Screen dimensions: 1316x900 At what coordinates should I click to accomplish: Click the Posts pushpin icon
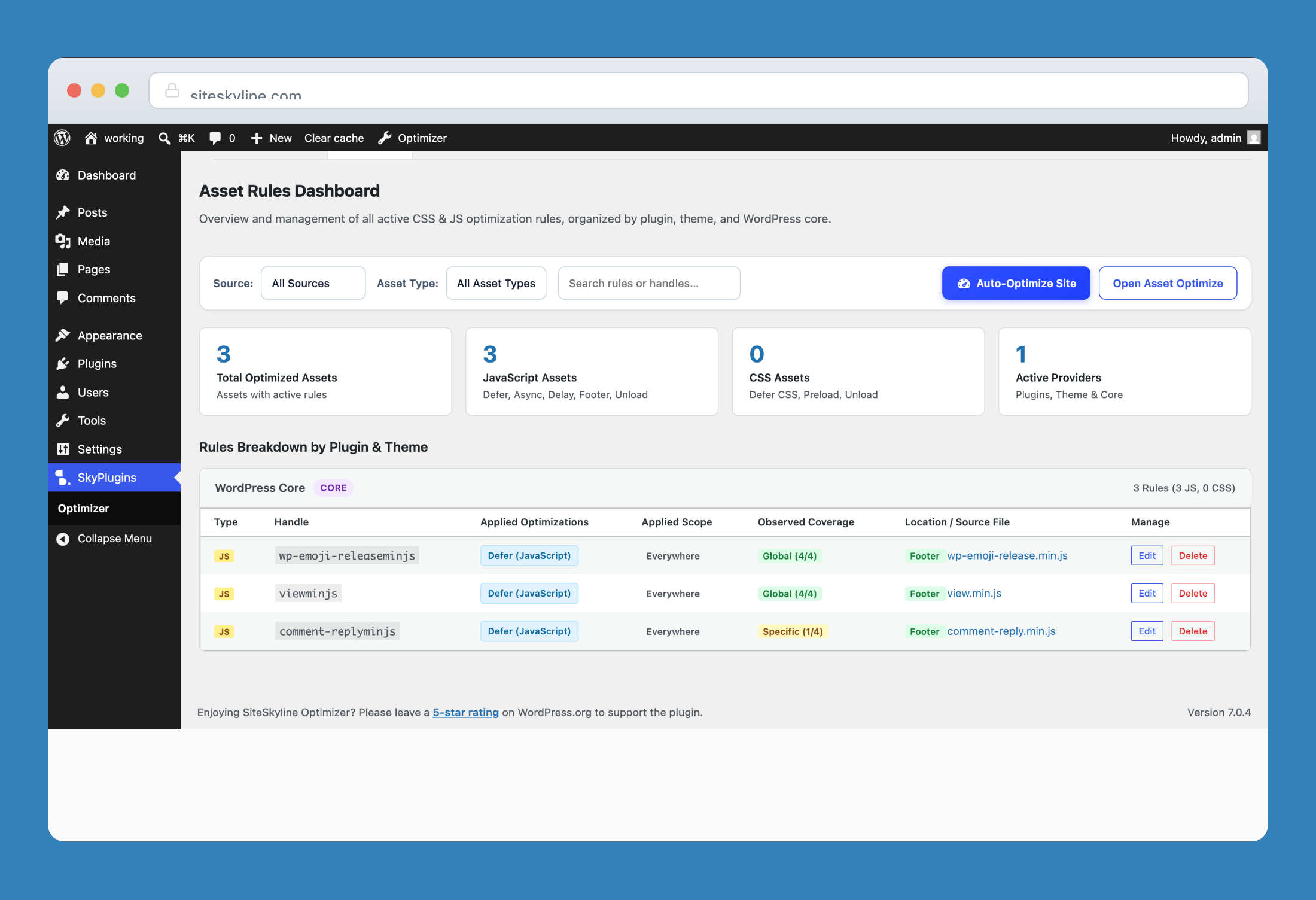(63, 212)
